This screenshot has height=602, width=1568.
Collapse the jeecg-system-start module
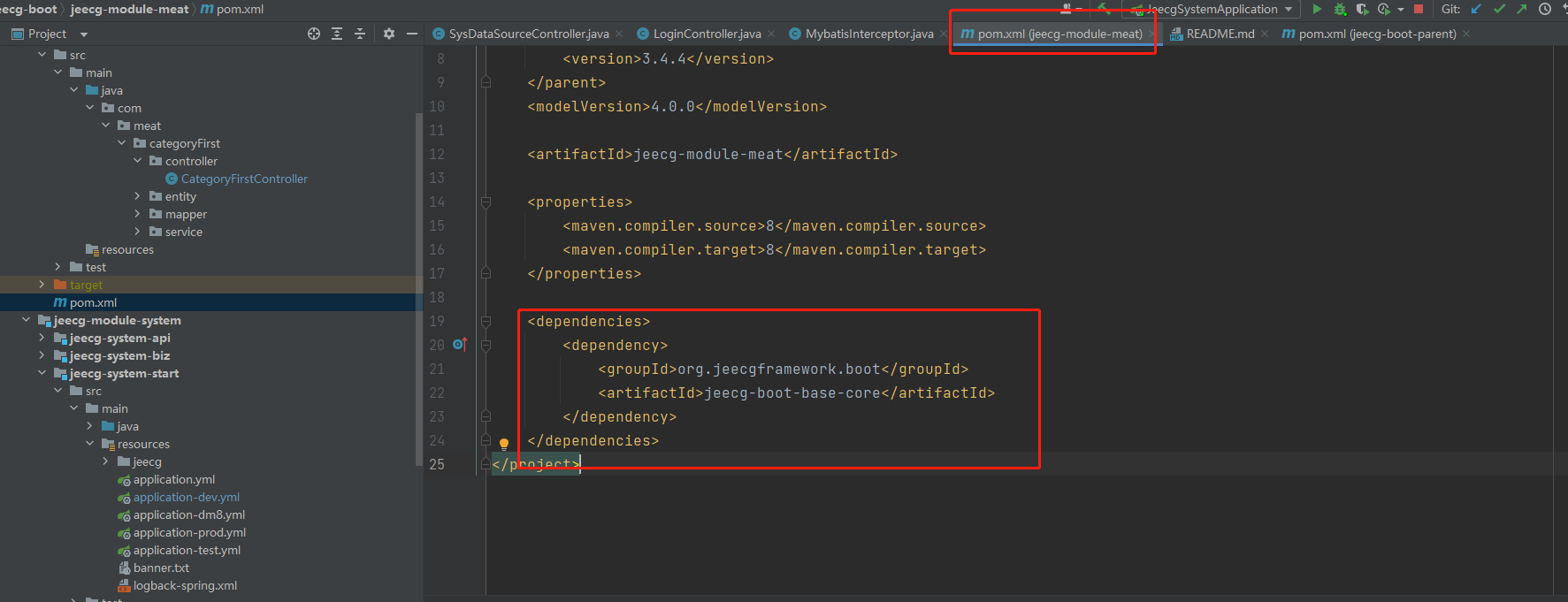pyautogui.click(x=42, y=373)
